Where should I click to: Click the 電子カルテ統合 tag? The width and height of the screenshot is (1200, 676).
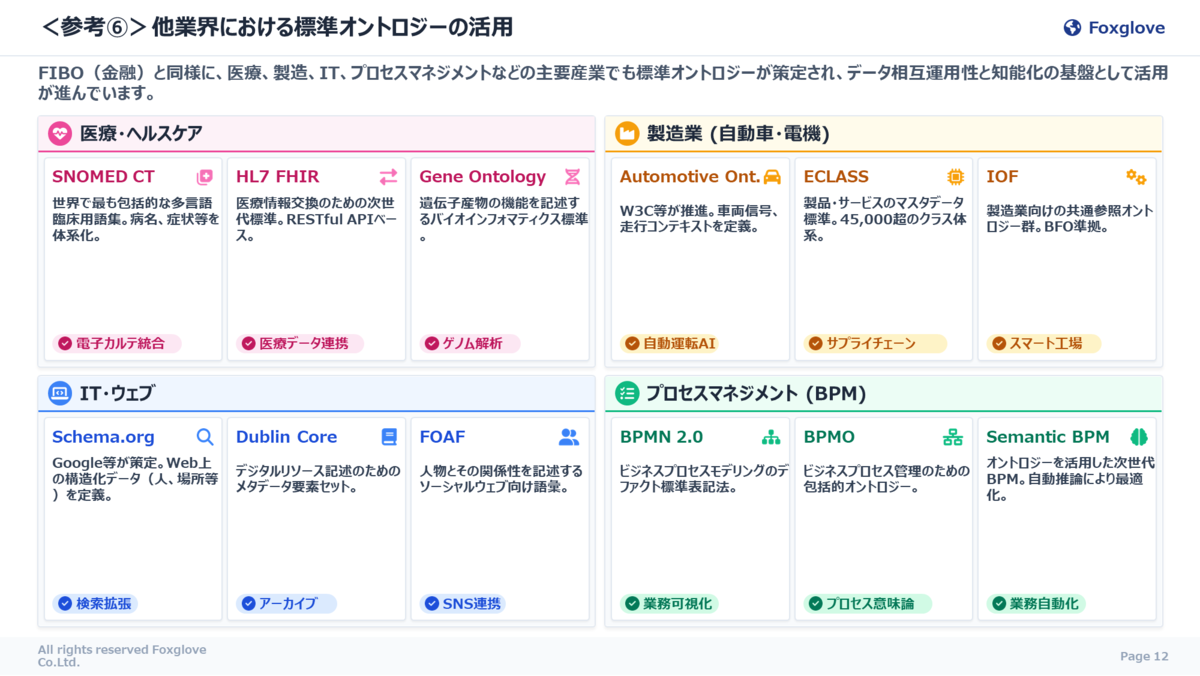(117, 343)
